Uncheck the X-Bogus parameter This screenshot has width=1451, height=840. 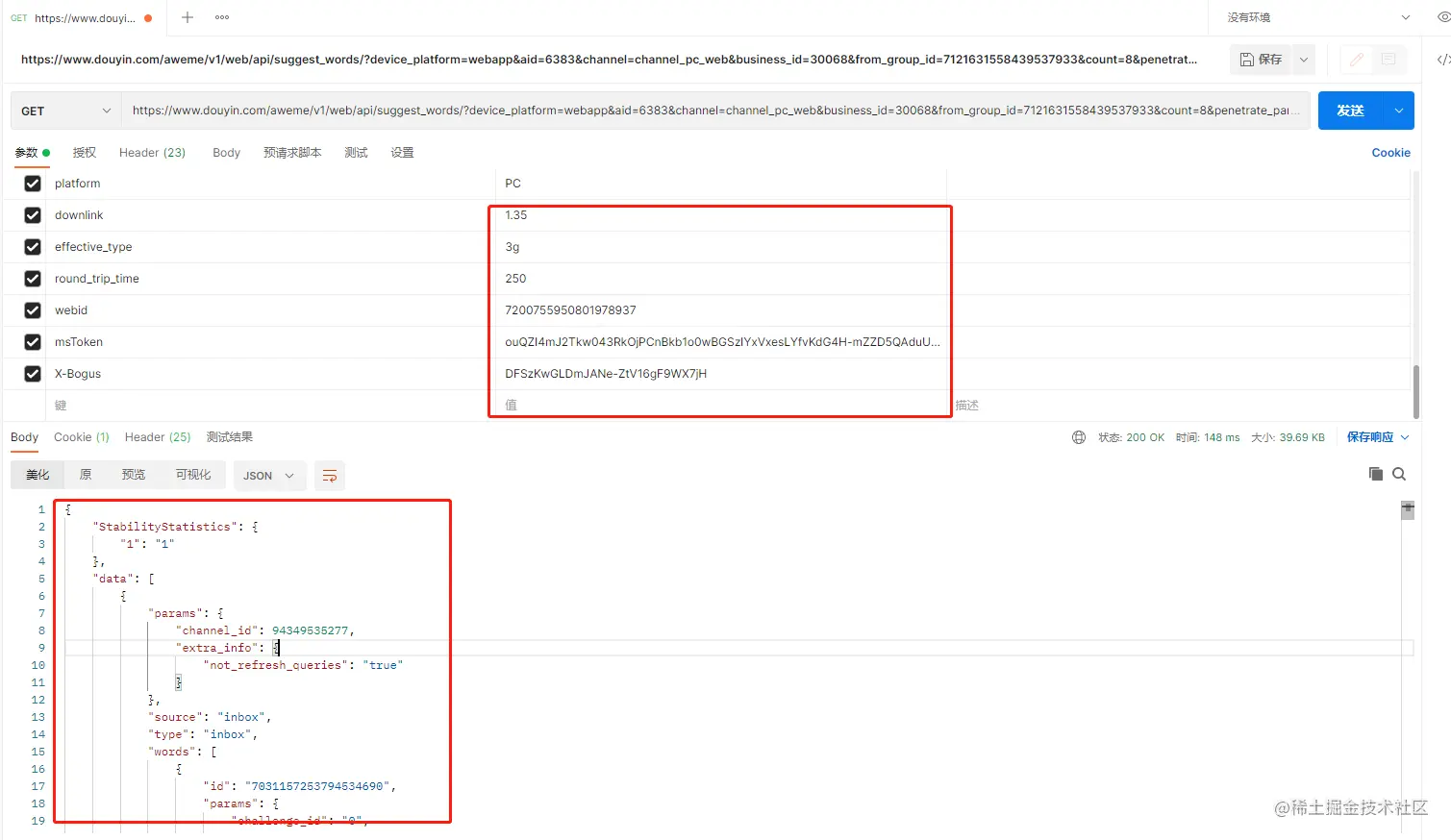[x=33, y=374]
